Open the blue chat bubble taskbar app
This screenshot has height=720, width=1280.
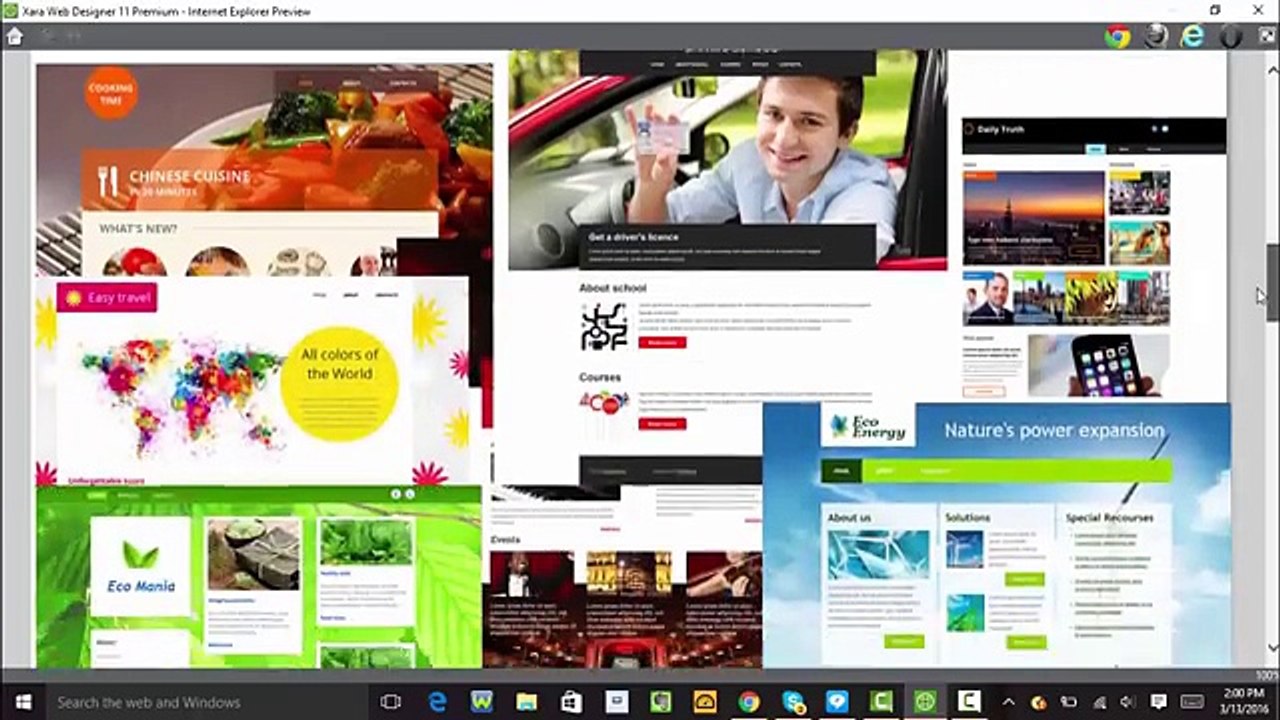837,702
